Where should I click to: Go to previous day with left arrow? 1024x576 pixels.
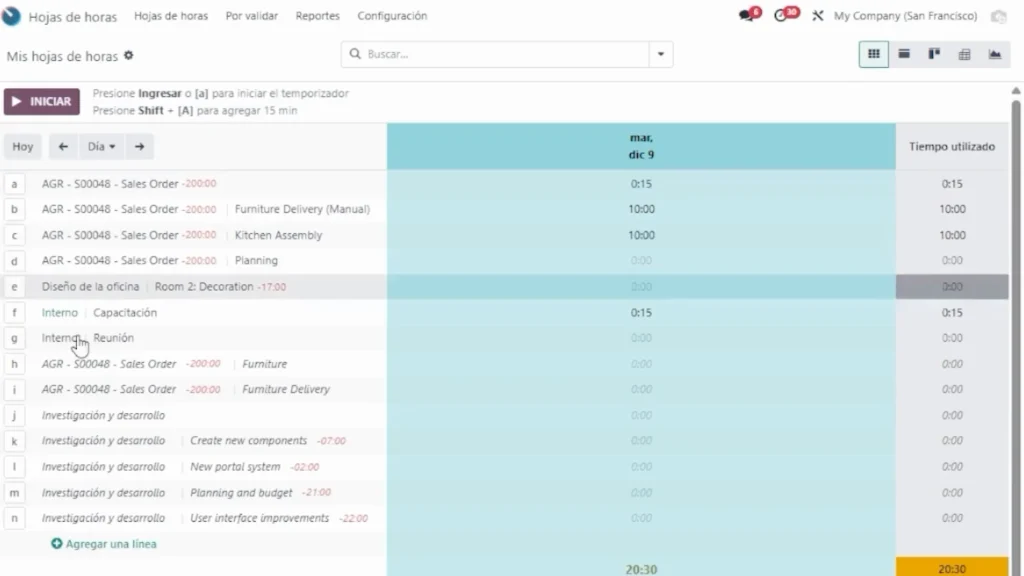pyautogui.click(x=63, y=147)
